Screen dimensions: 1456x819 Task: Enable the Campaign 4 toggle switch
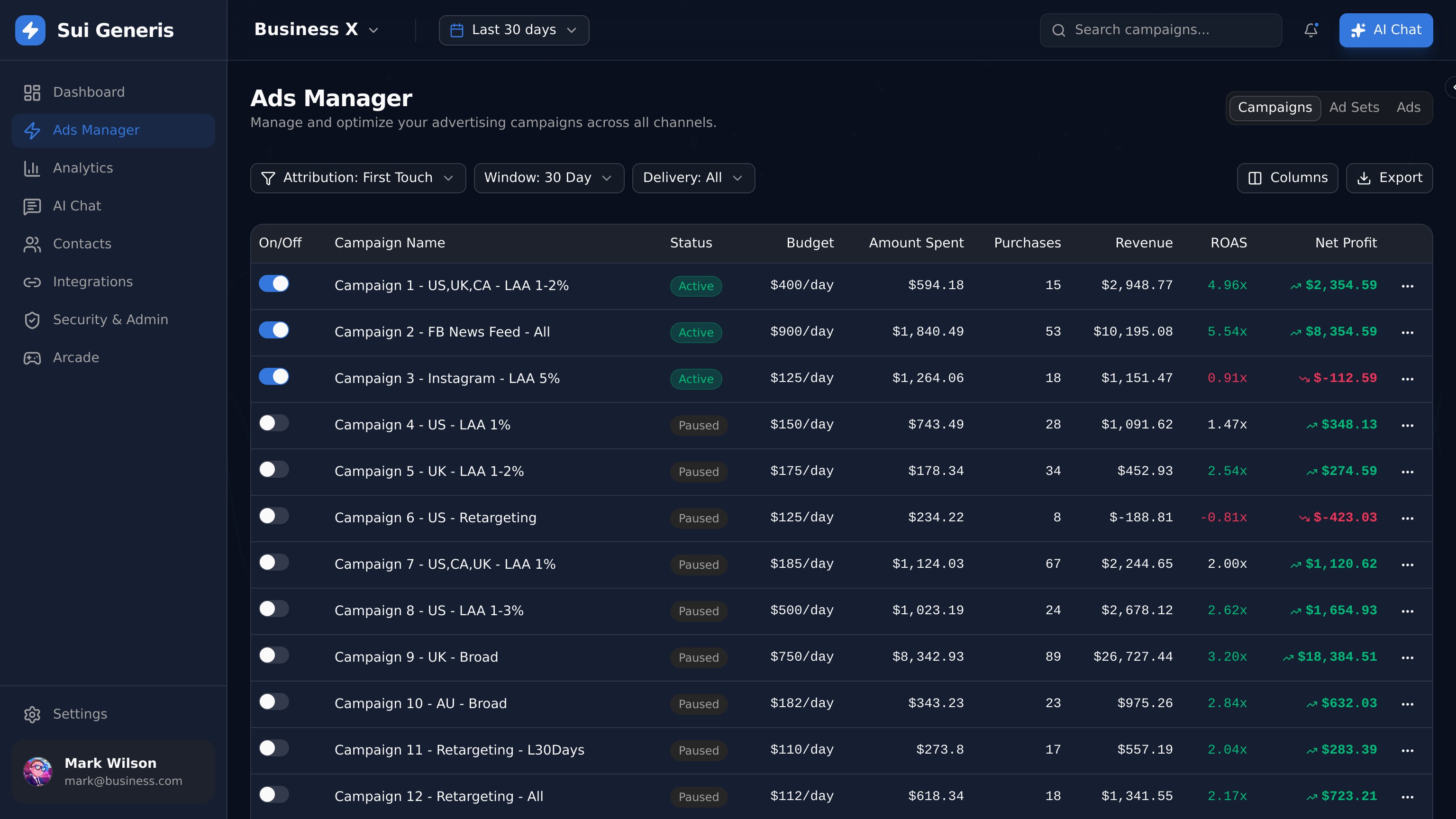click(274, 423)
